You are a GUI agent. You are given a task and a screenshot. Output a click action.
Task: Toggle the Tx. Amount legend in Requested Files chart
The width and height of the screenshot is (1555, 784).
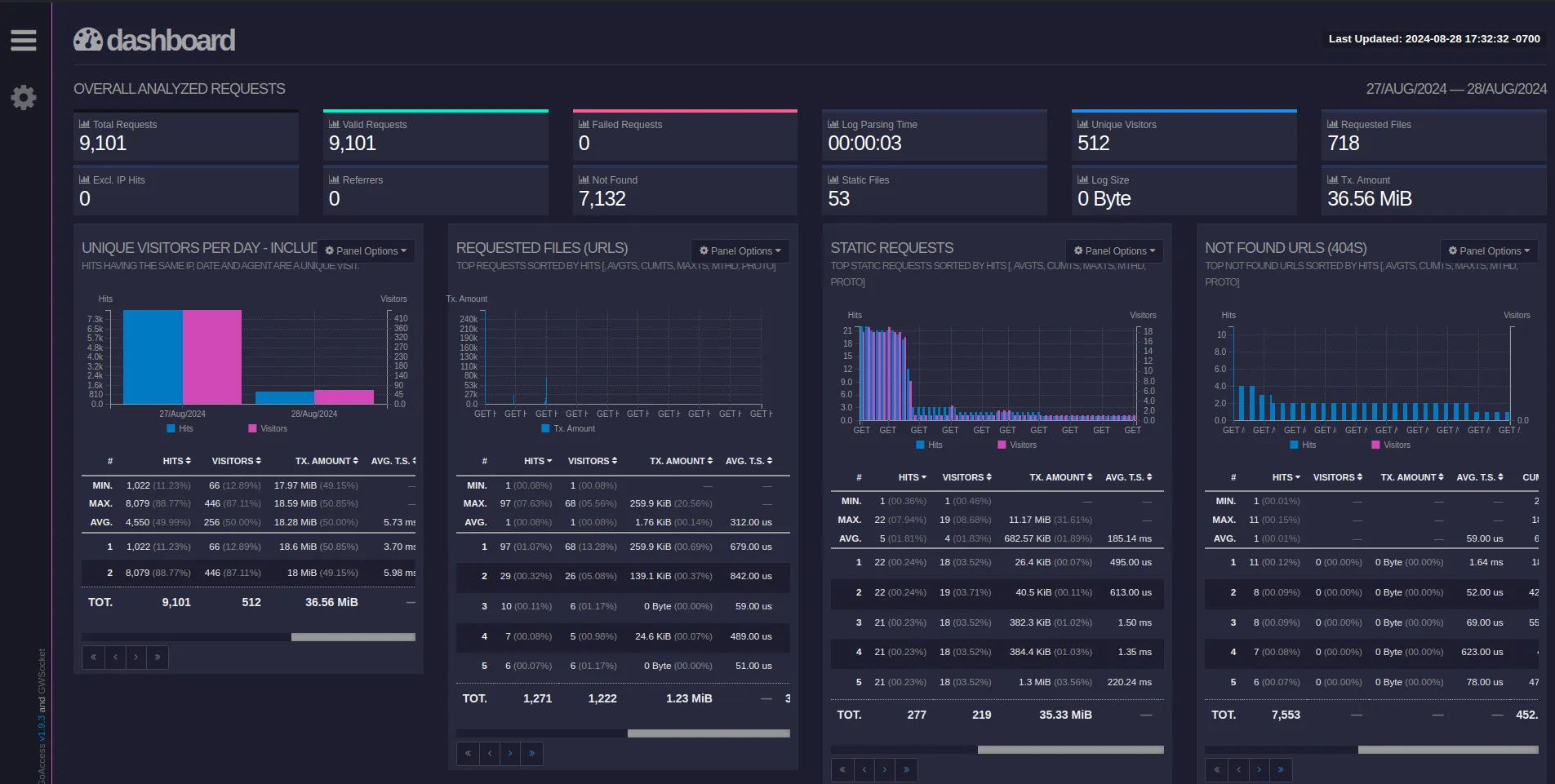click(569, 428)
